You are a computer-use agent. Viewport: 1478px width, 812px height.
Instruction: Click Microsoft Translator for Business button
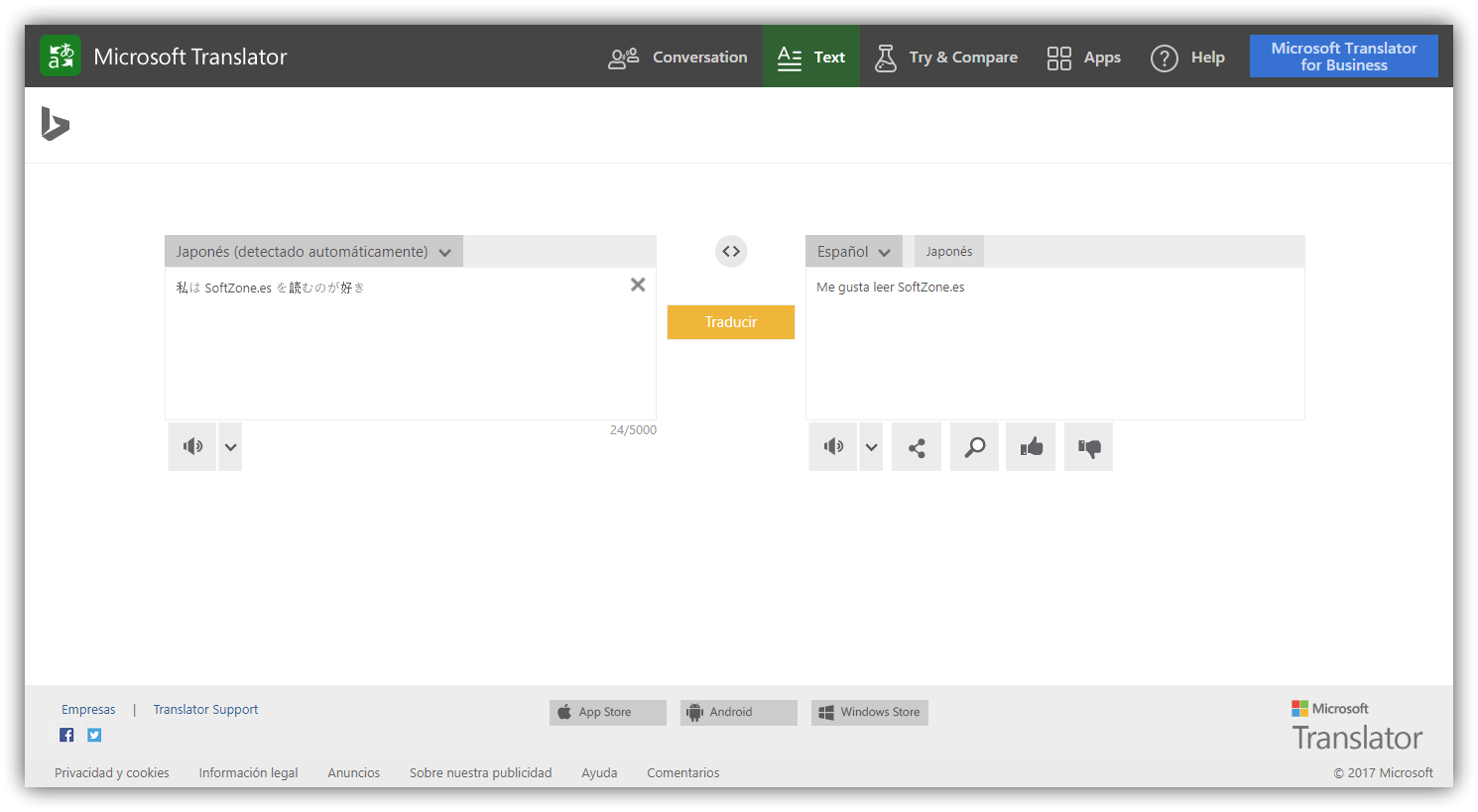(x=1344, y=57)
